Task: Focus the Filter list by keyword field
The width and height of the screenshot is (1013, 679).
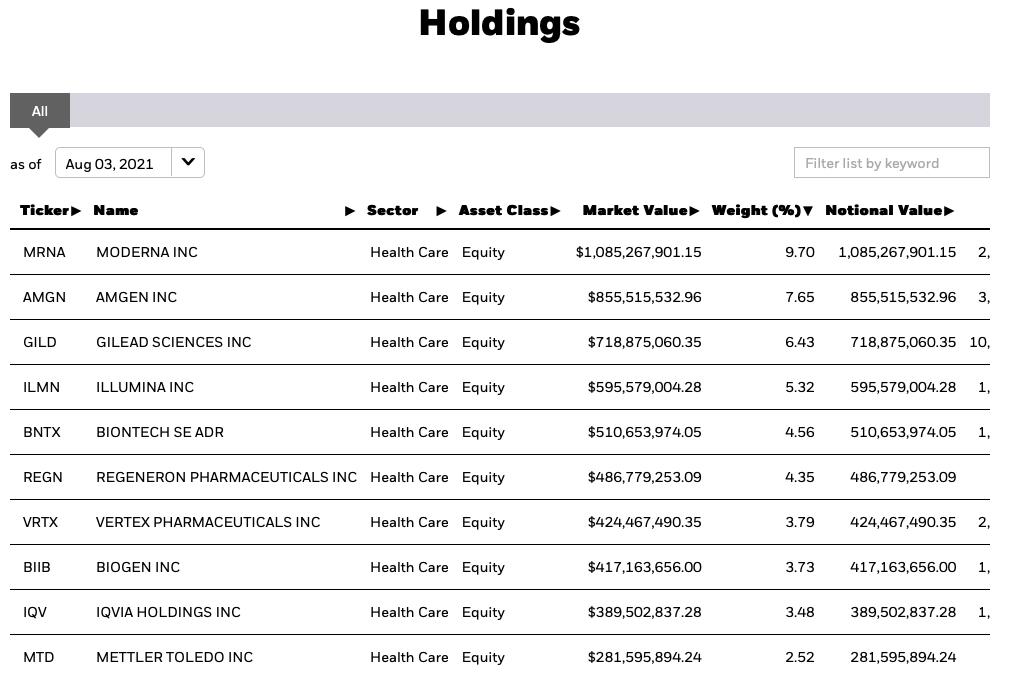Action: 891,163
